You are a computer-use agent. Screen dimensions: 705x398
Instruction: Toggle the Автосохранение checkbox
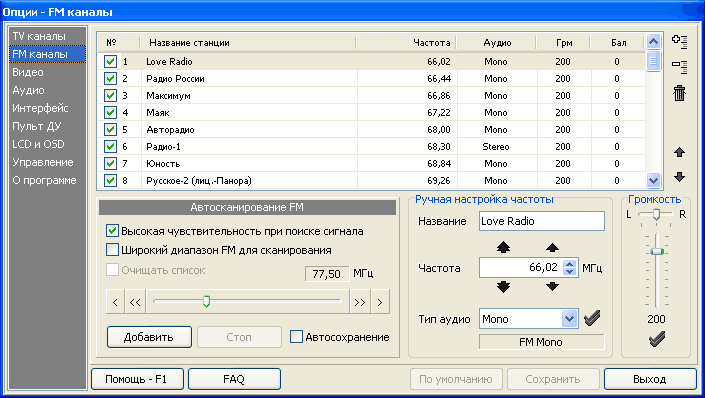click(296, 336)
